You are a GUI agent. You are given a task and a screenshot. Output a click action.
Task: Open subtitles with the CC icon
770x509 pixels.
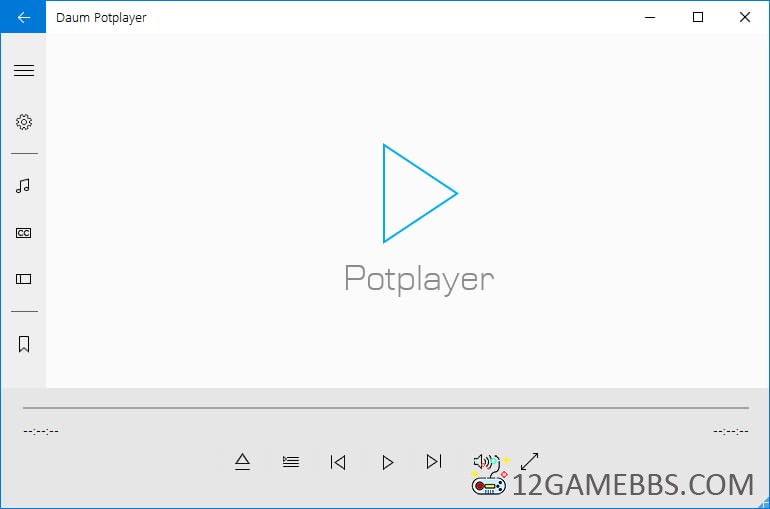[x=24, y=233]
